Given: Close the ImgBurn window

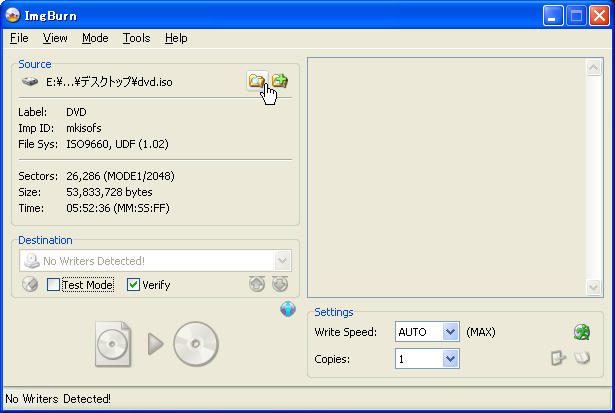Looking at the screenshot, I should tap(599, 16).
